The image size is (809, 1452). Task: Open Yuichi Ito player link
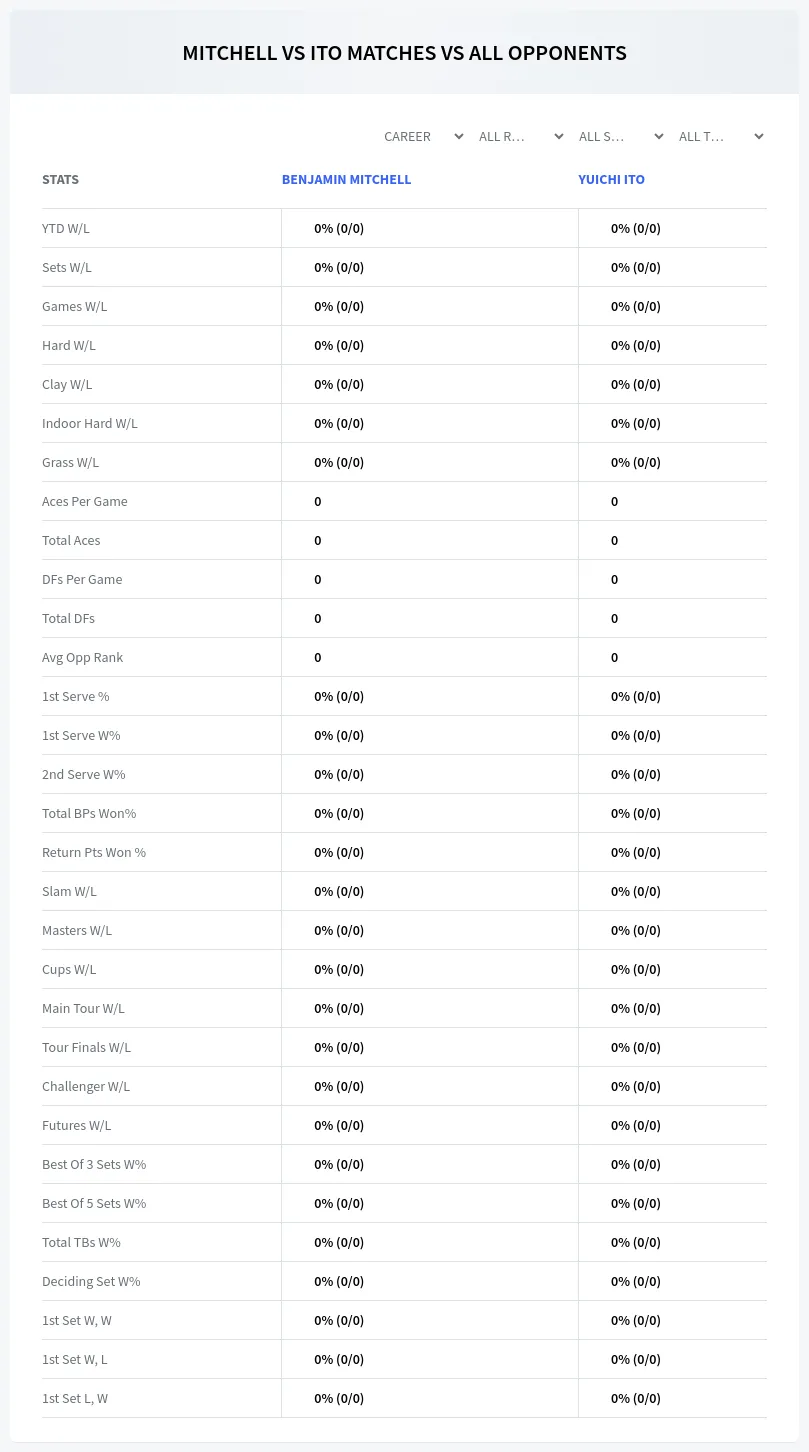tap(611, 180)
